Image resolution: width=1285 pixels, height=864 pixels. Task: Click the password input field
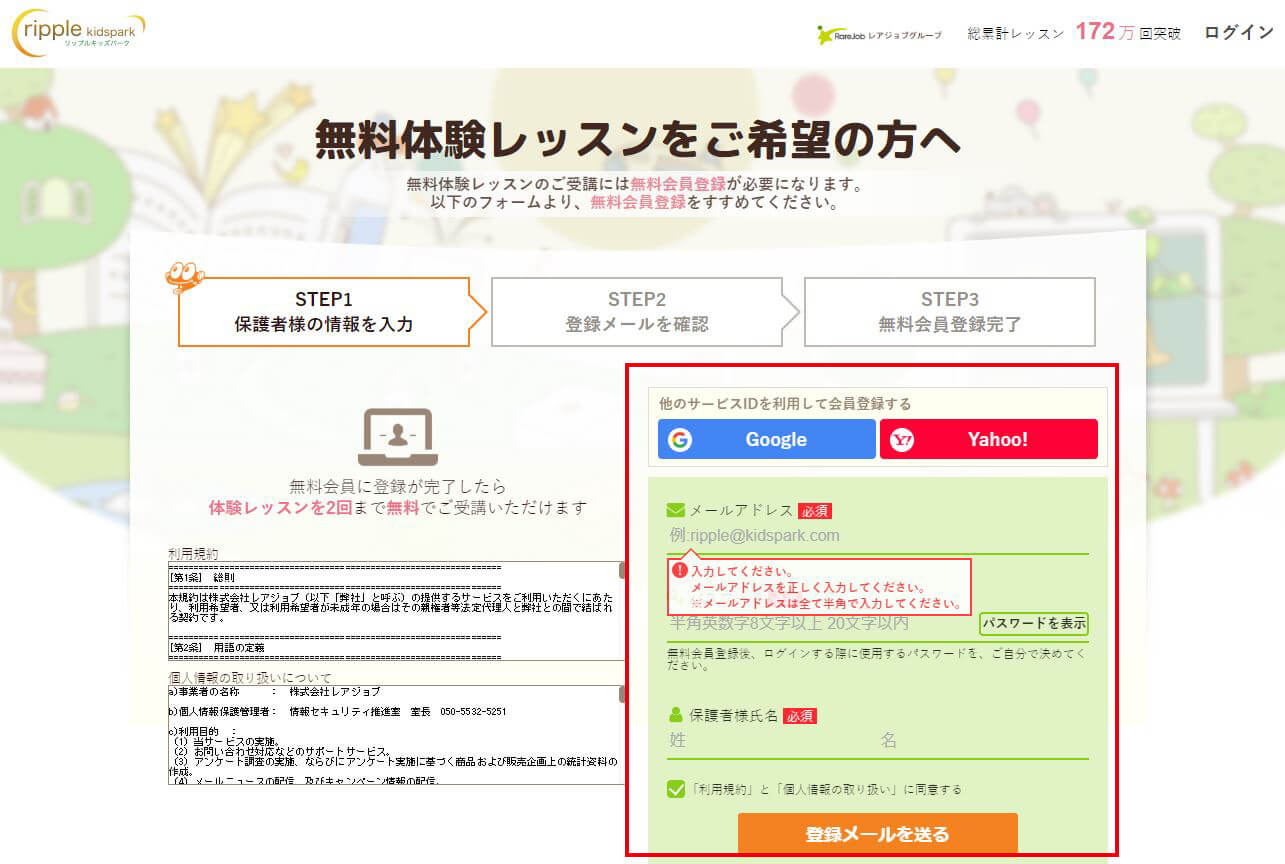(800, 625)
